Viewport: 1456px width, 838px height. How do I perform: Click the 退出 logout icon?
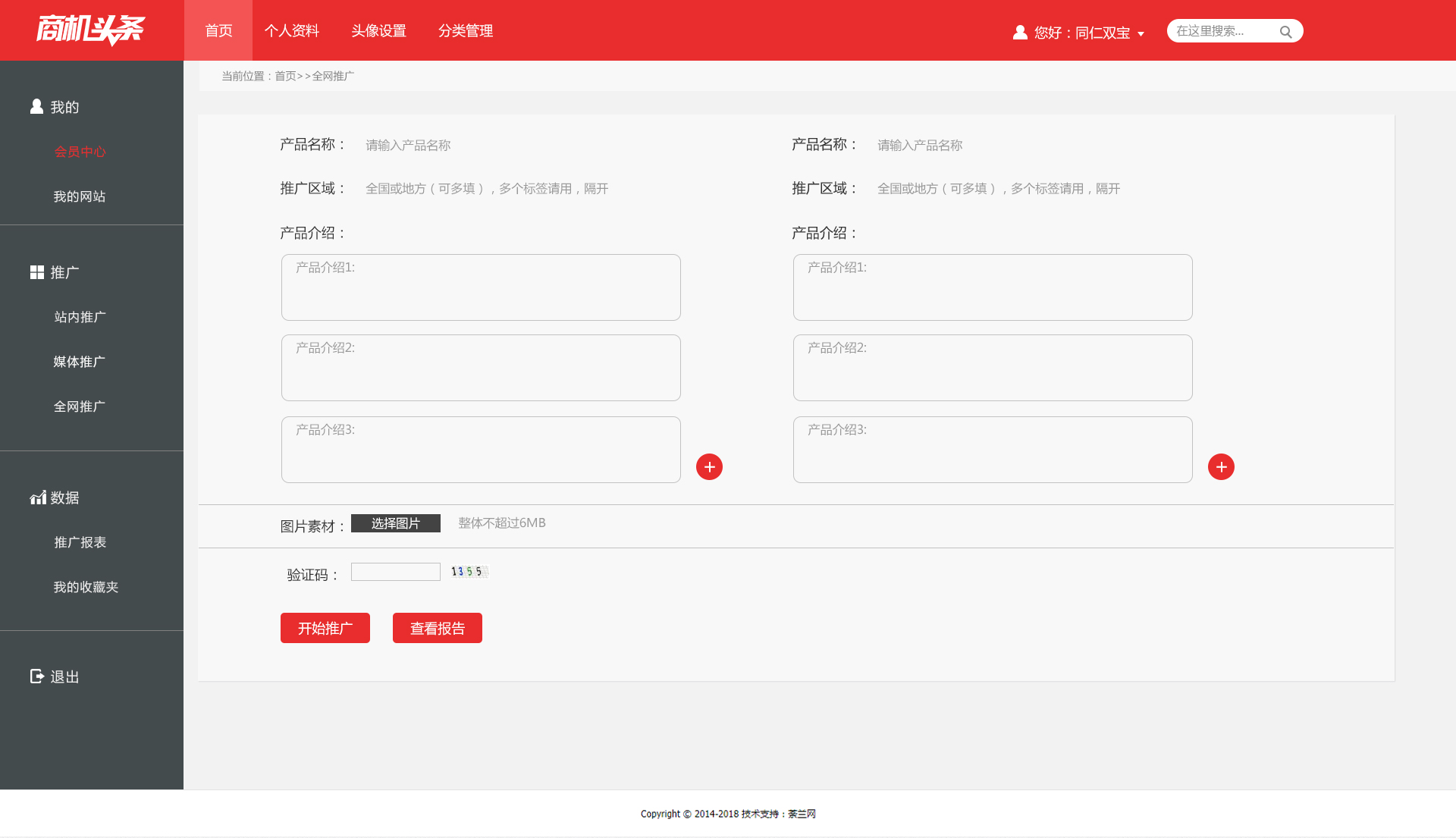[x=37, y=676]
